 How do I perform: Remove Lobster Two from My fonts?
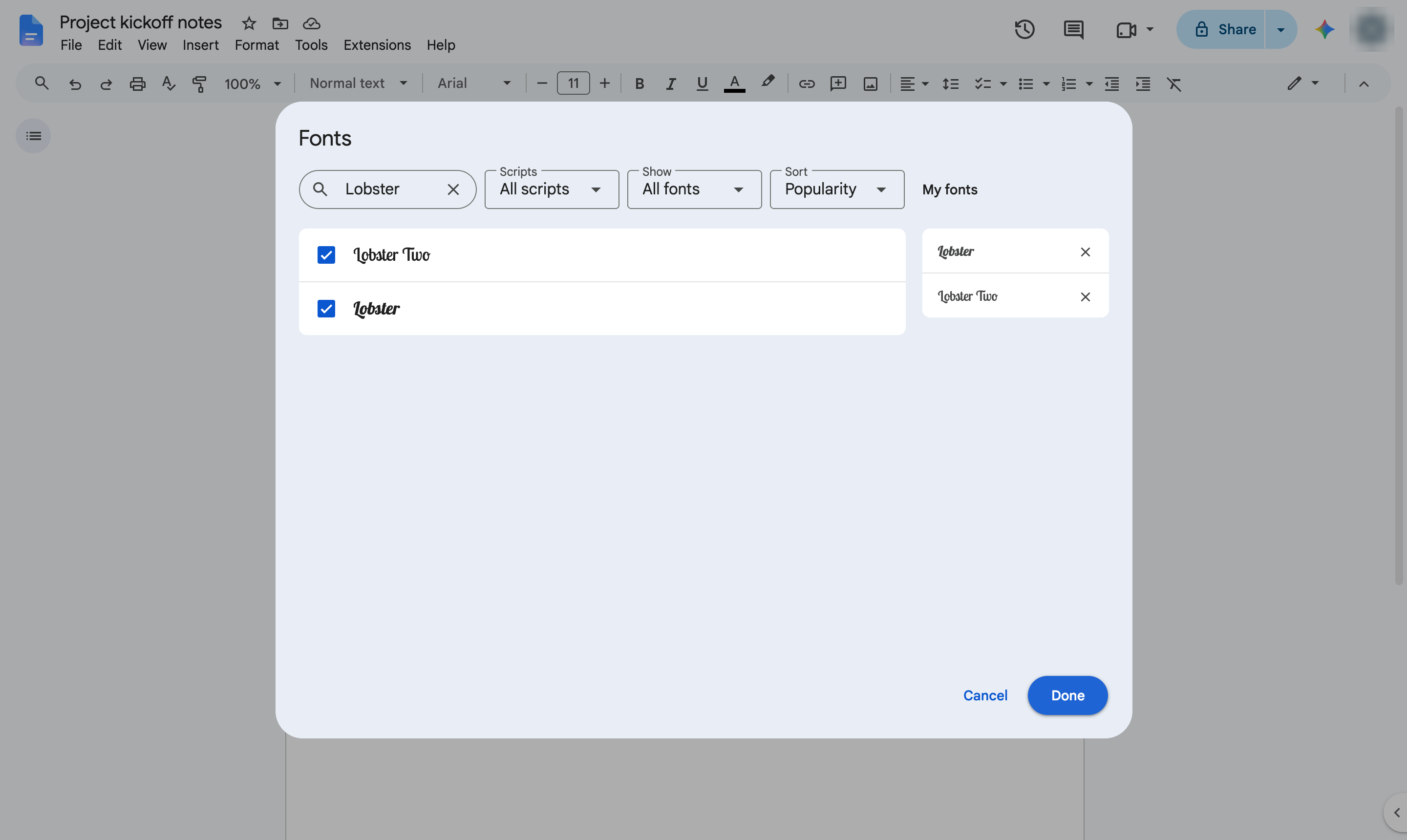click(1085, 296)
